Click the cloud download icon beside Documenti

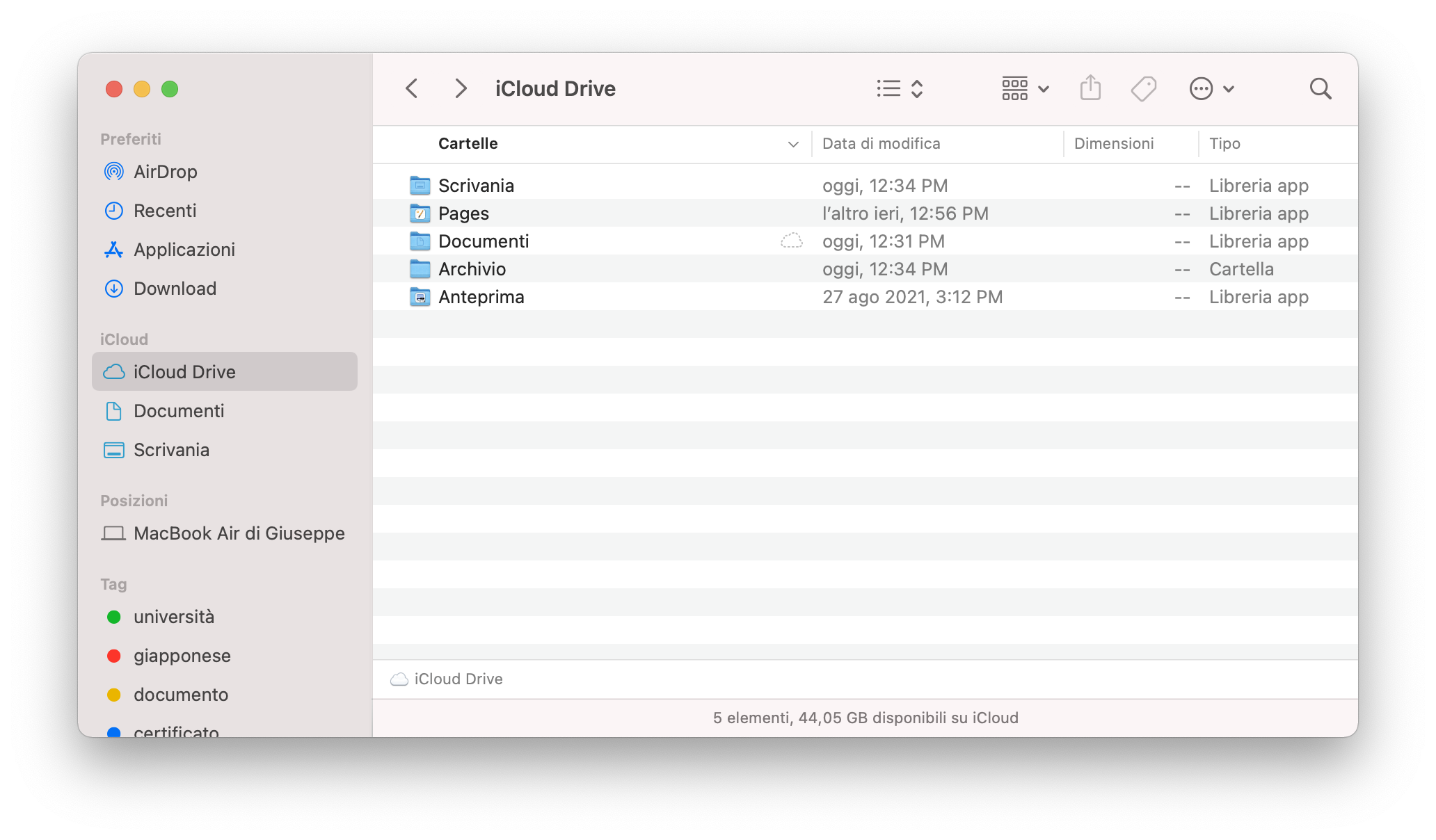point(791,241)
